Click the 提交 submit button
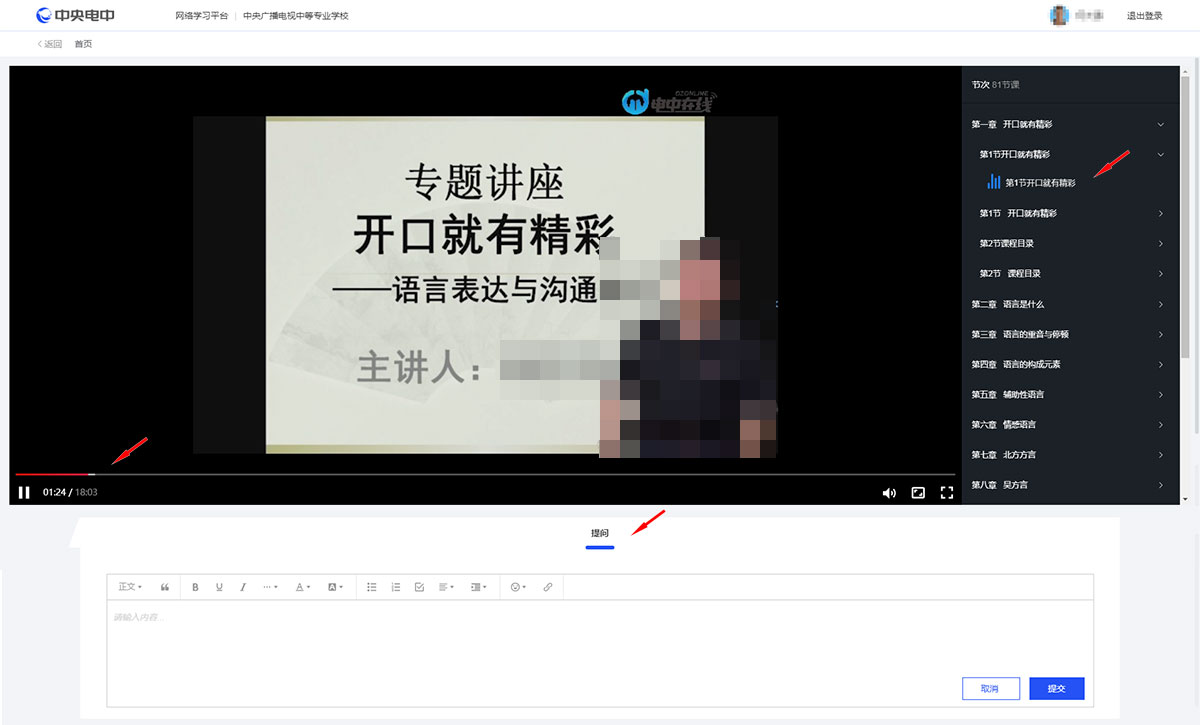The width and height of the screenshot is (1200, 725). tap(1056, 688)
